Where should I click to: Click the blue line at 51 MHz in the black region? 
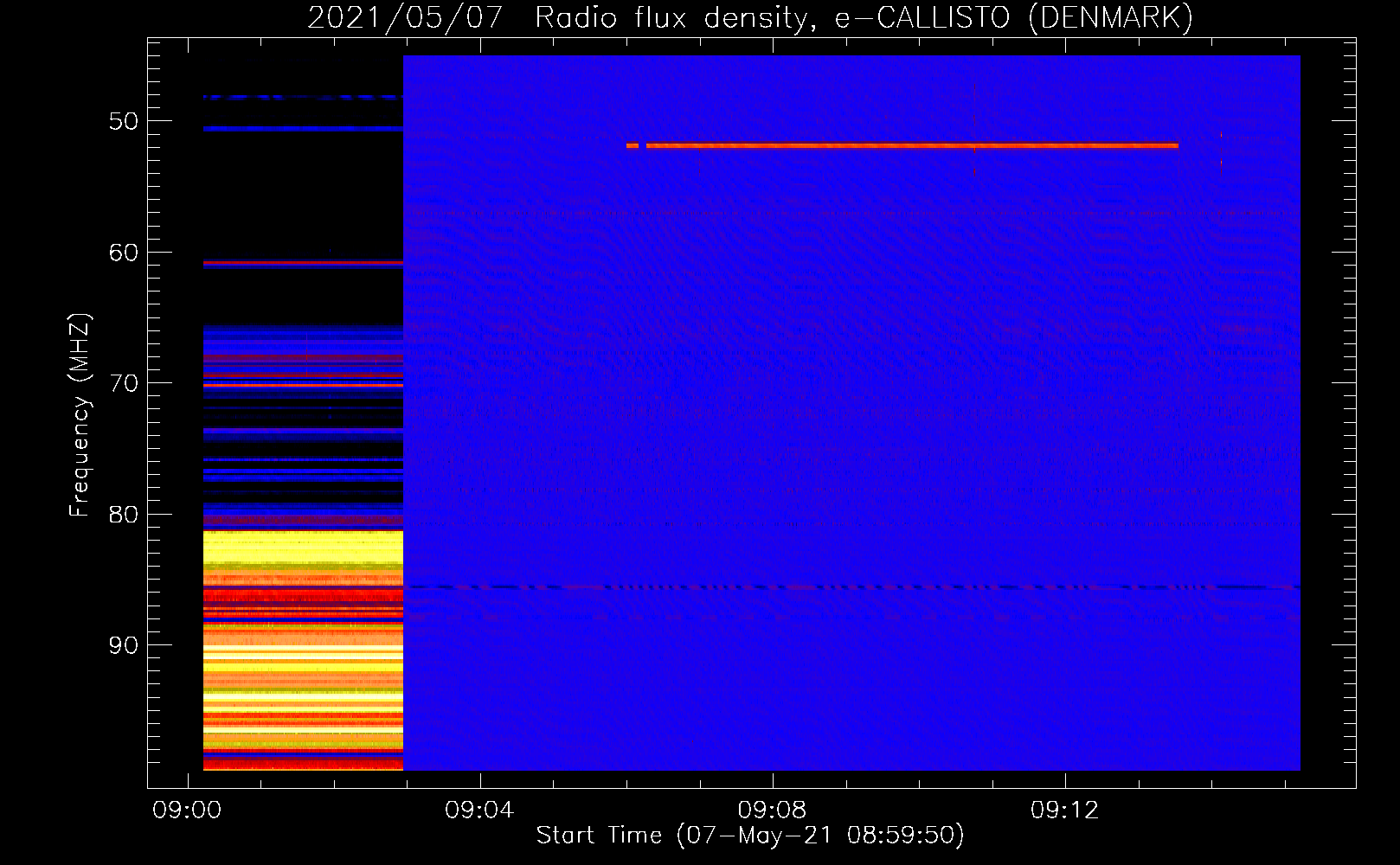[303, 128]
